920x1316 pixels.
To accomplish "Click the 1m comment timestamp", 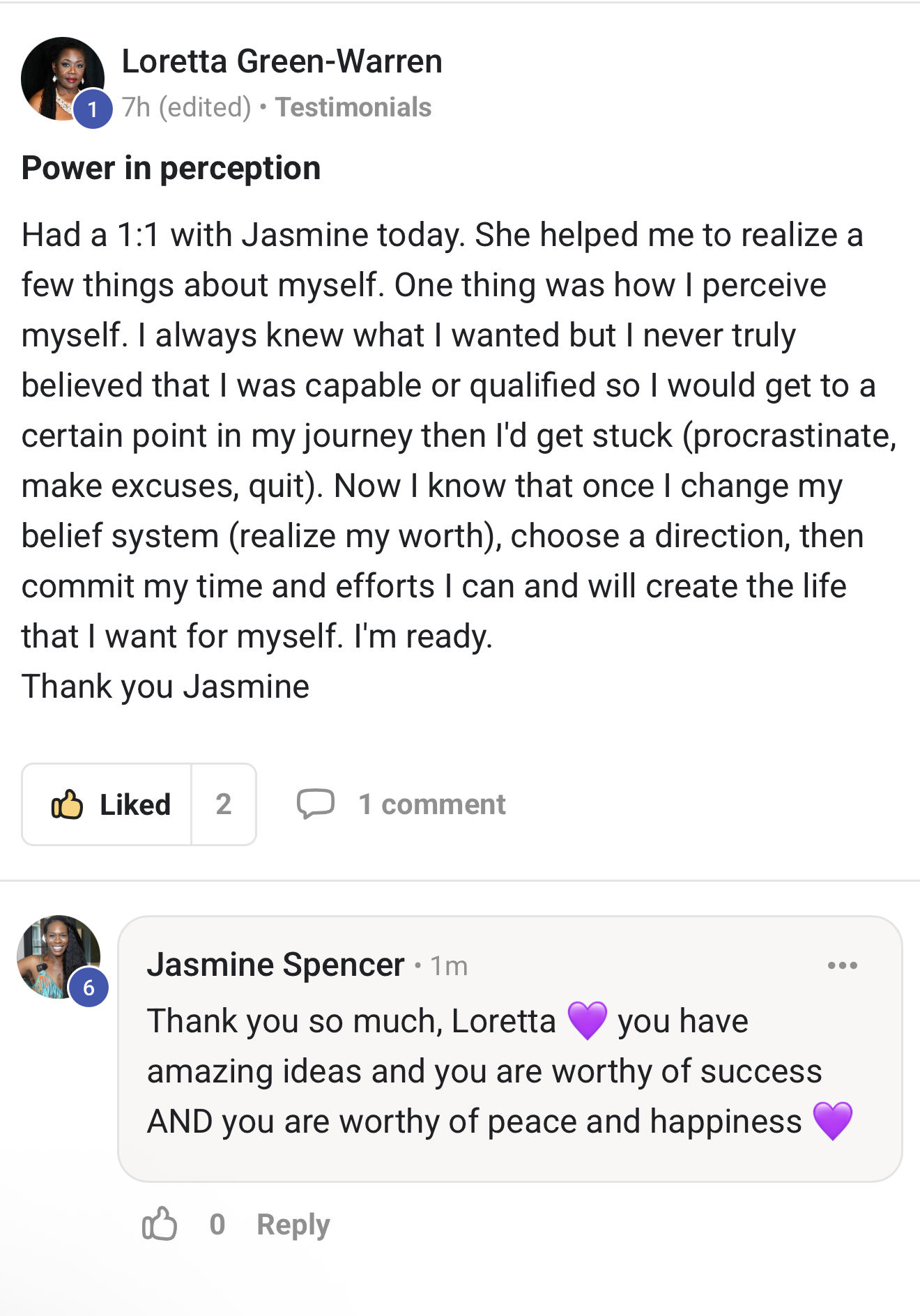I will coord(449,966).
